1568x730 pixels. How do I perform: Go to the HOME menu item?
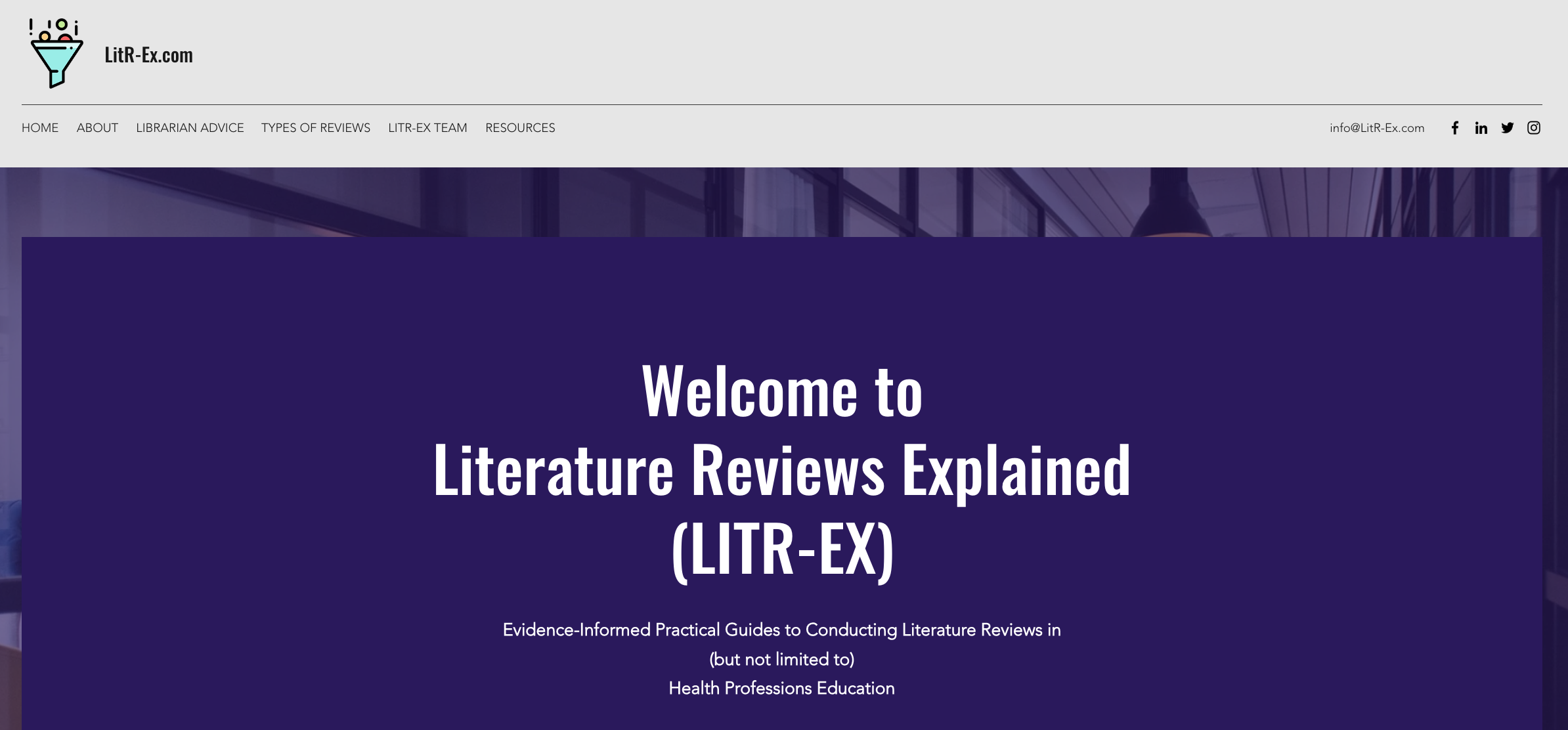pyautogui.click(x=40, y=128)
